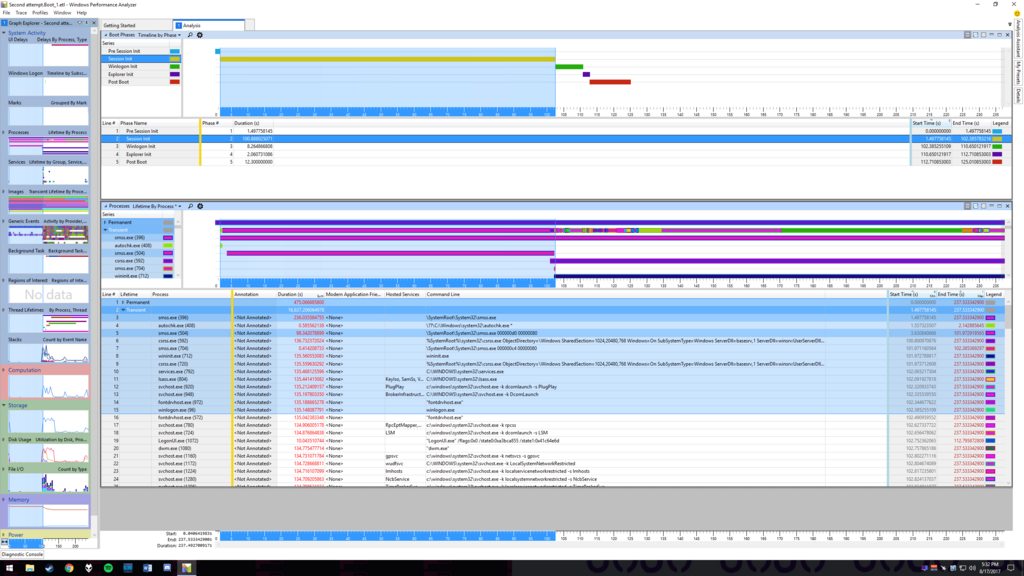Sort by Hosted Services column header
Screen dimensions: 1024x576
[x=402, y=295]
